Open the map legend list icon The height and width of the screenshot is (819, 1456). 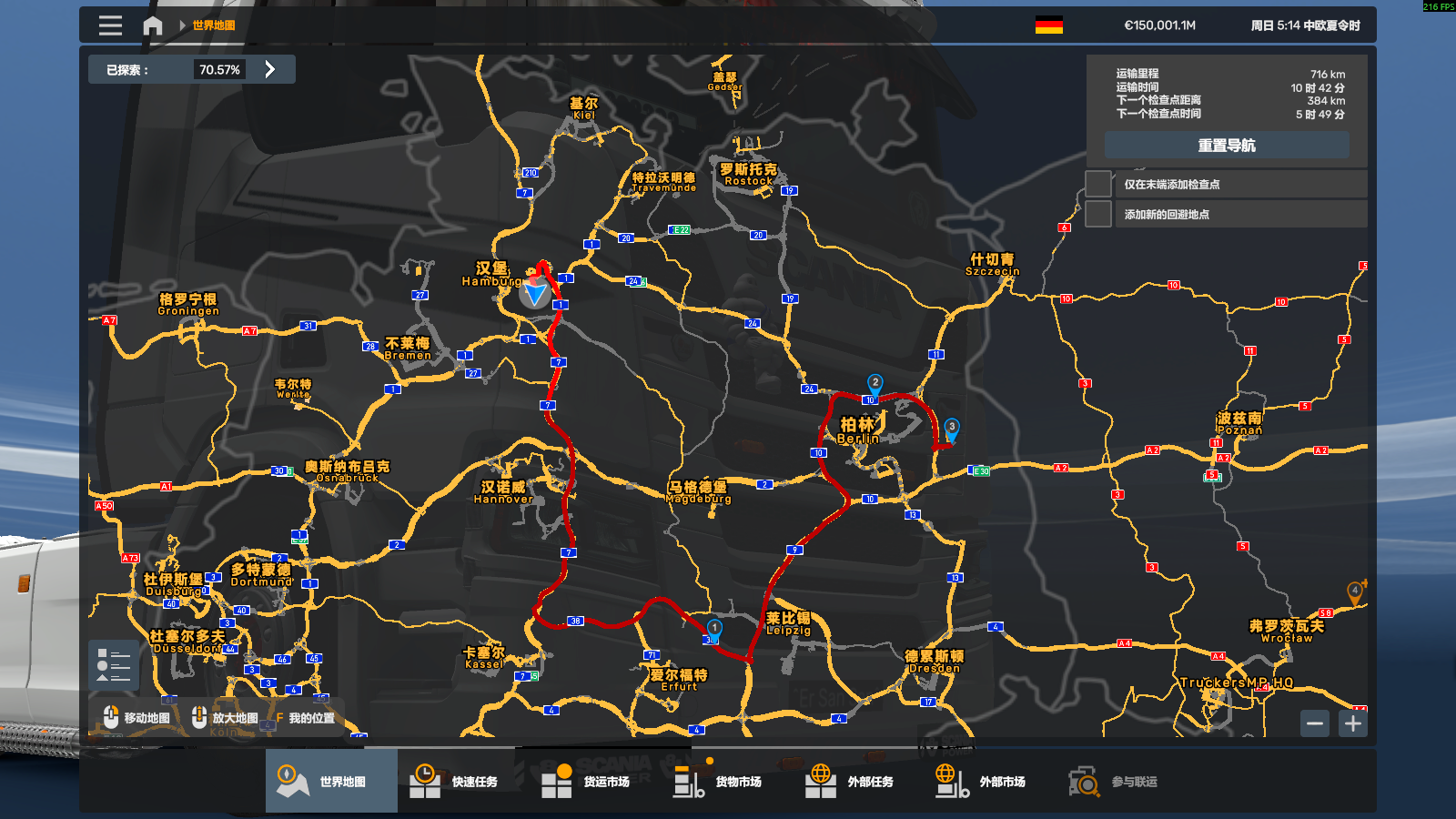point(114,664)
